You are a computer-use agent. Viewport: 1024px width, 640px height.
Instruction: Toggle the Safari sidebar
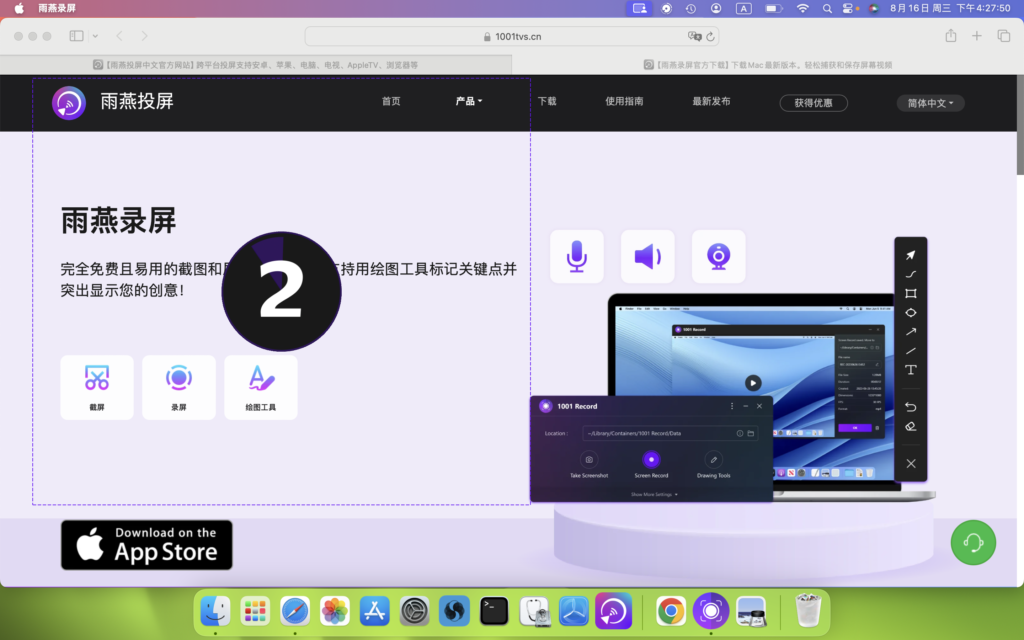point(76,36)
